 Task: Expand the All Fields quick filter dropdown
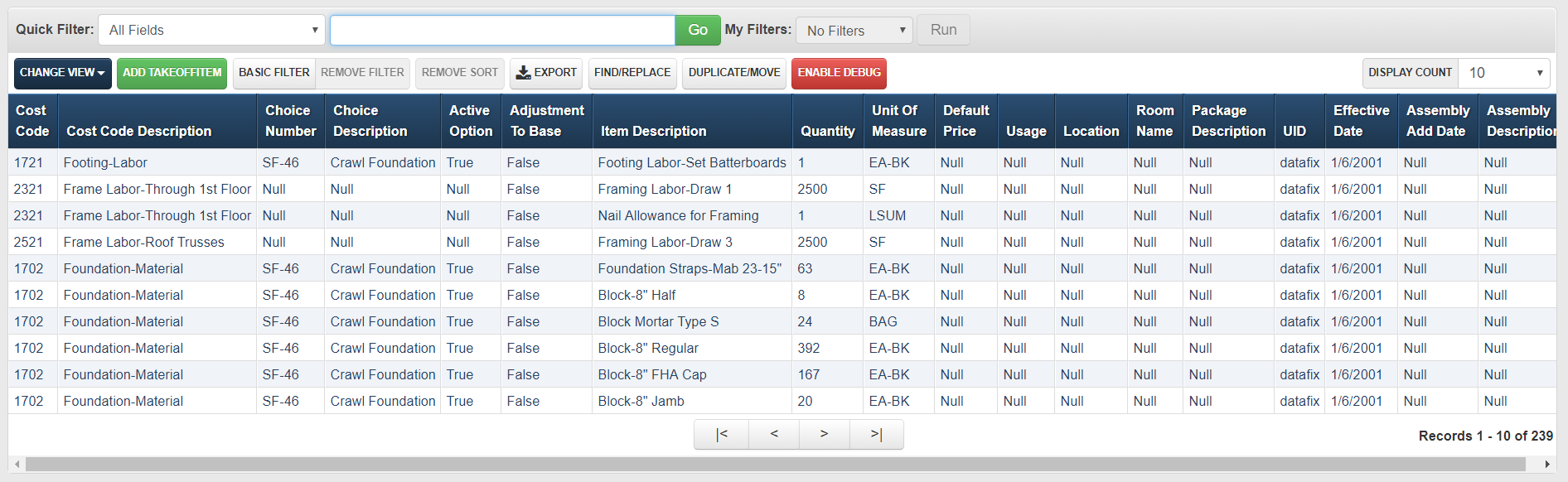coord(211,30)
